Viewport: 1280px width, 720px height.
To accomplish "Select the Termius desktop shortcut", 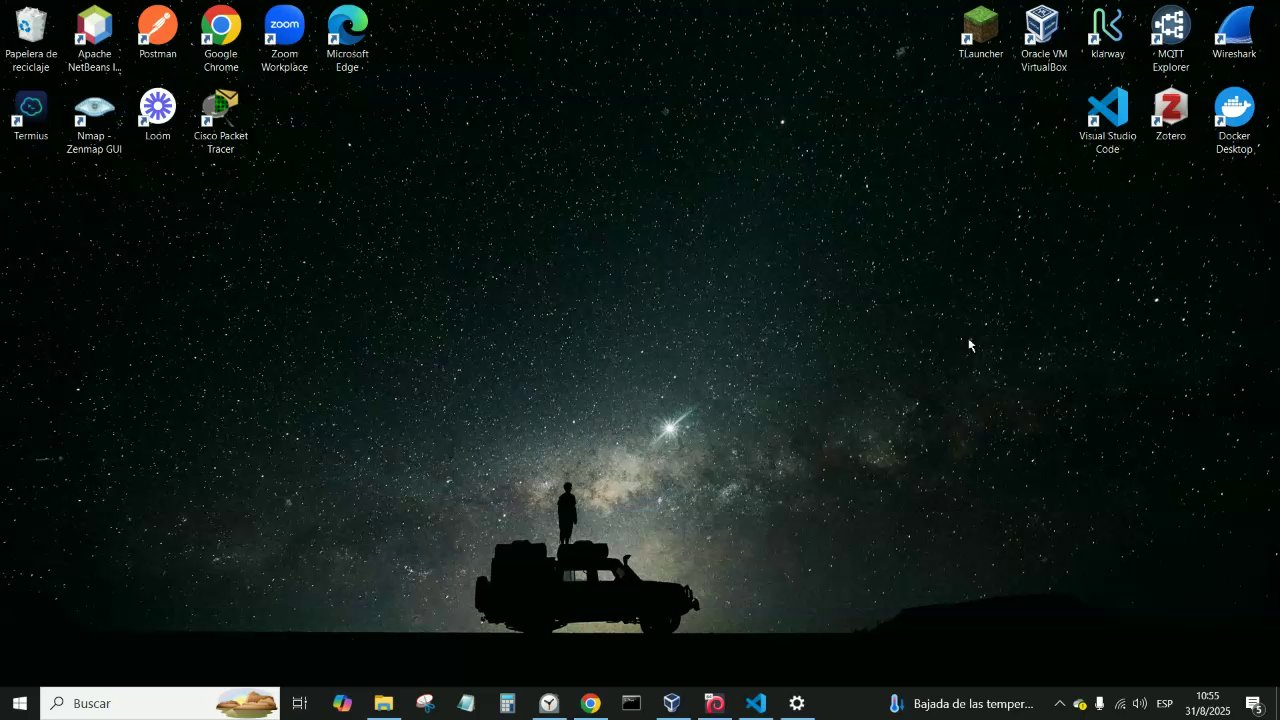I will [x=31, y=116].
